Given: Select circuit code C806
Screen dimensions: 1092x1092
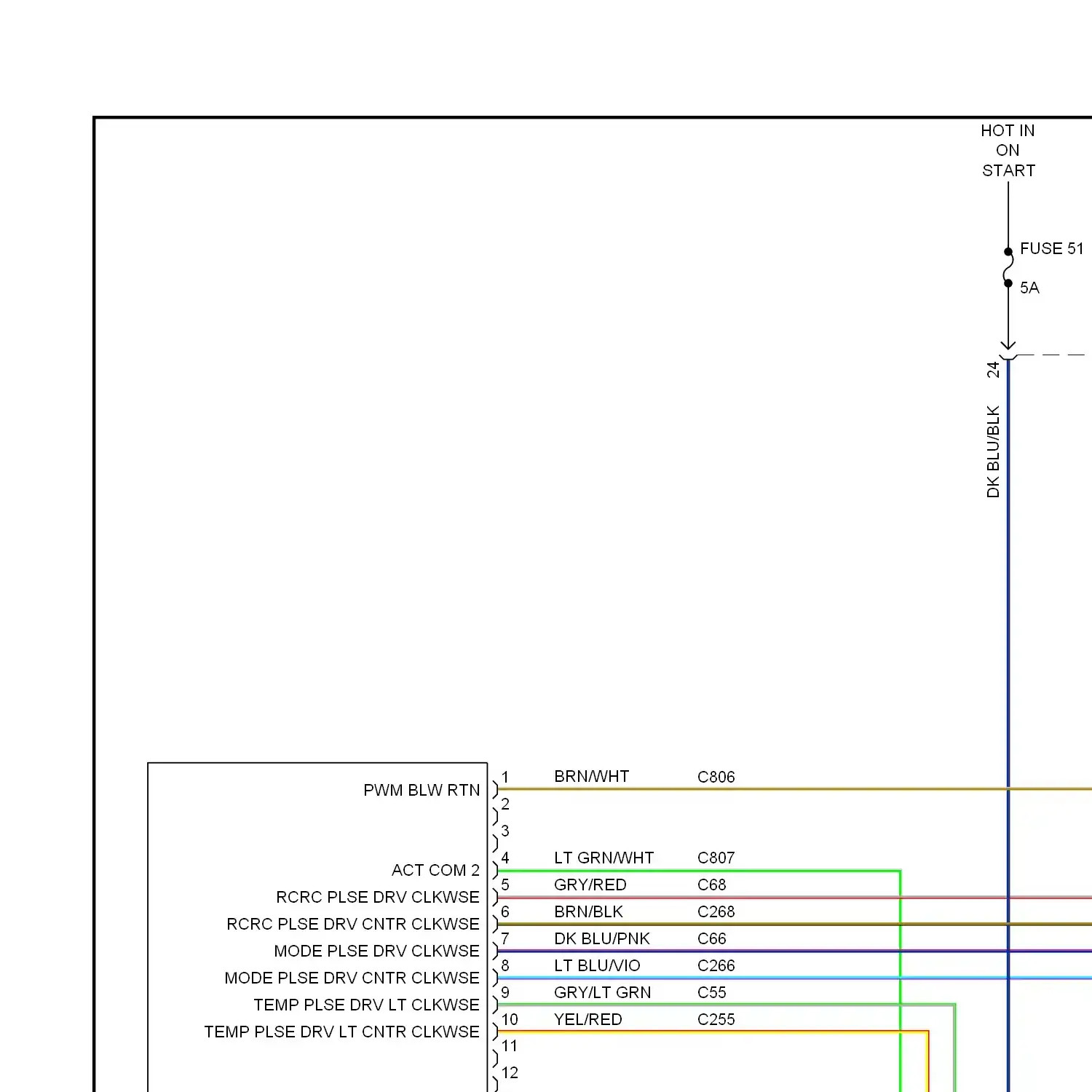Looking at the screenshot, I should (x=716, y=778).
